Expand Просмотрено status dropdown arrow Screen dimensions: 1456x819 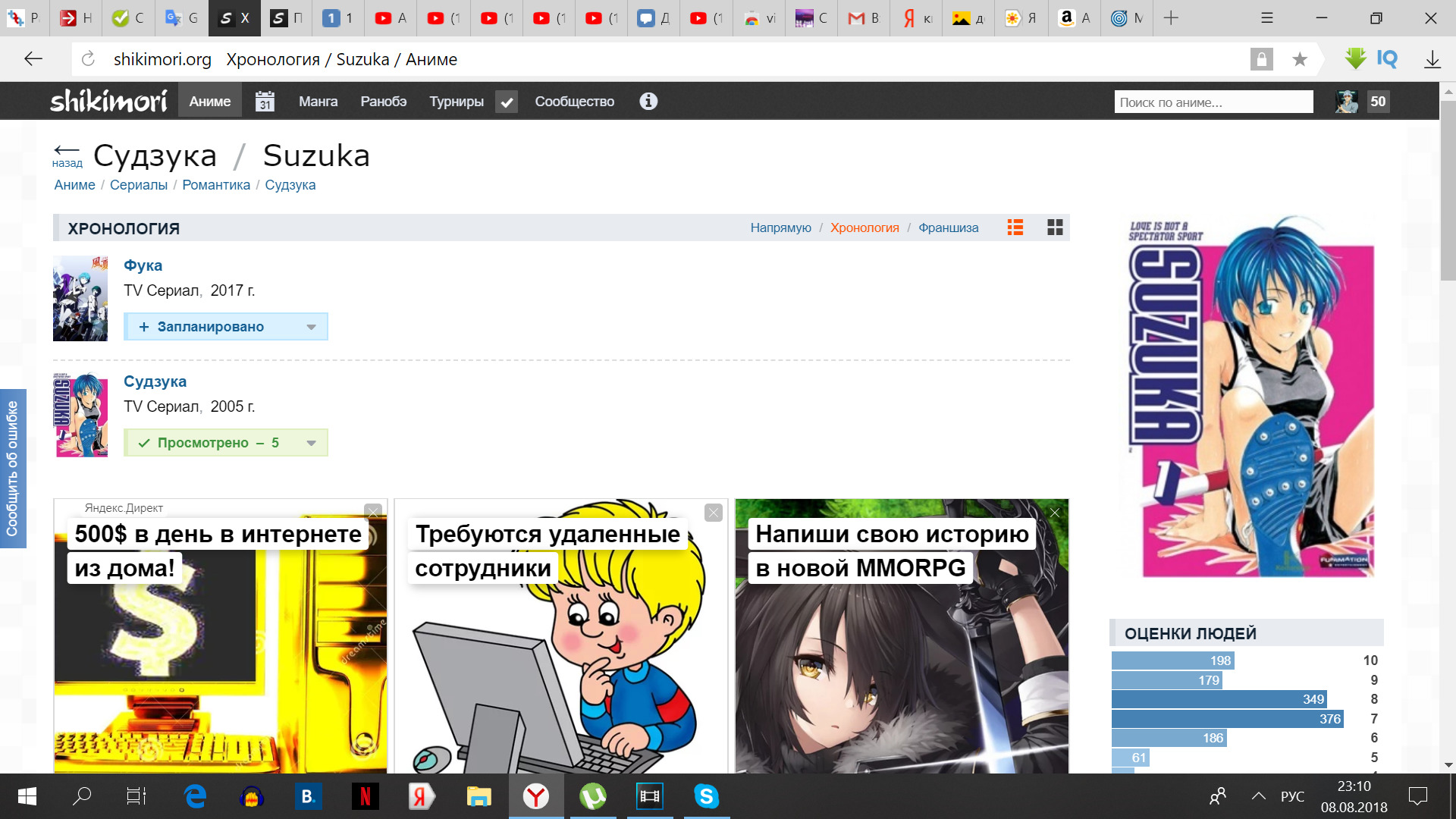[311, 443]
